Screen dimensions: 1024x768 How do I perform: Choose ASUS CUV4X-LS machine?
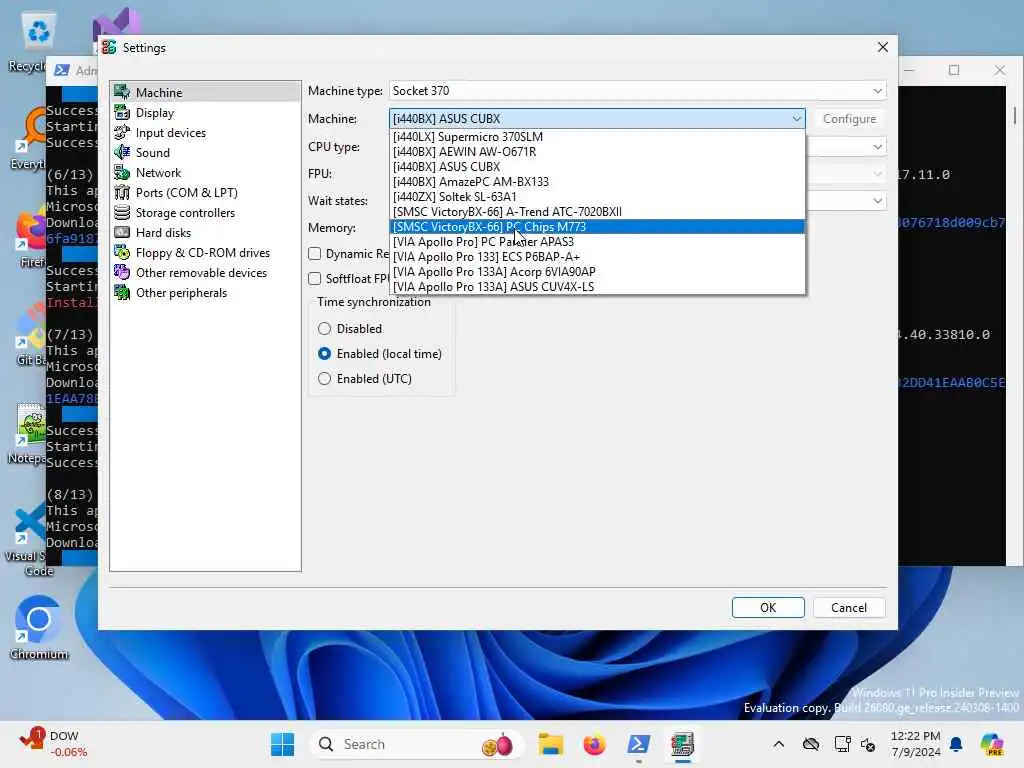click(x=598, y=287)
